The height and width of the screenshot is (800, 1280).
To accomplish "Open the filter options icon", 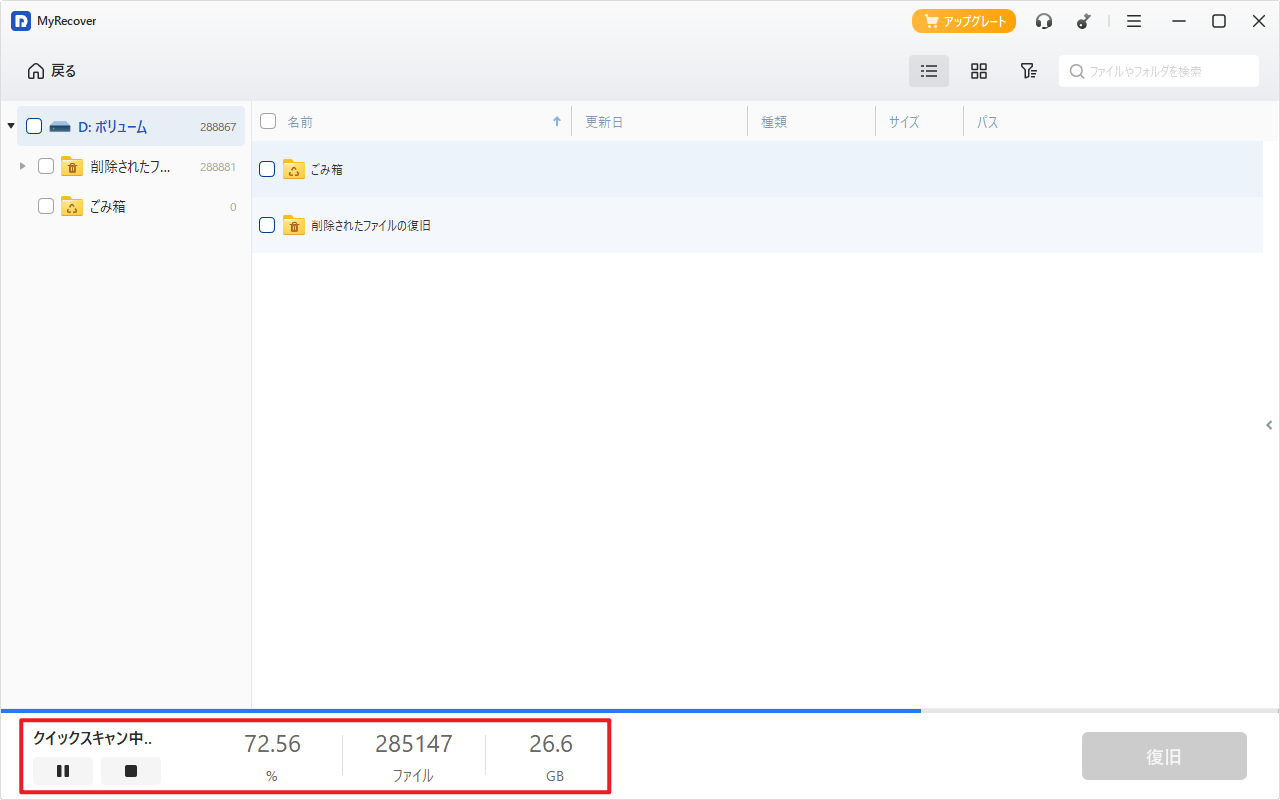I will 1028,71.
